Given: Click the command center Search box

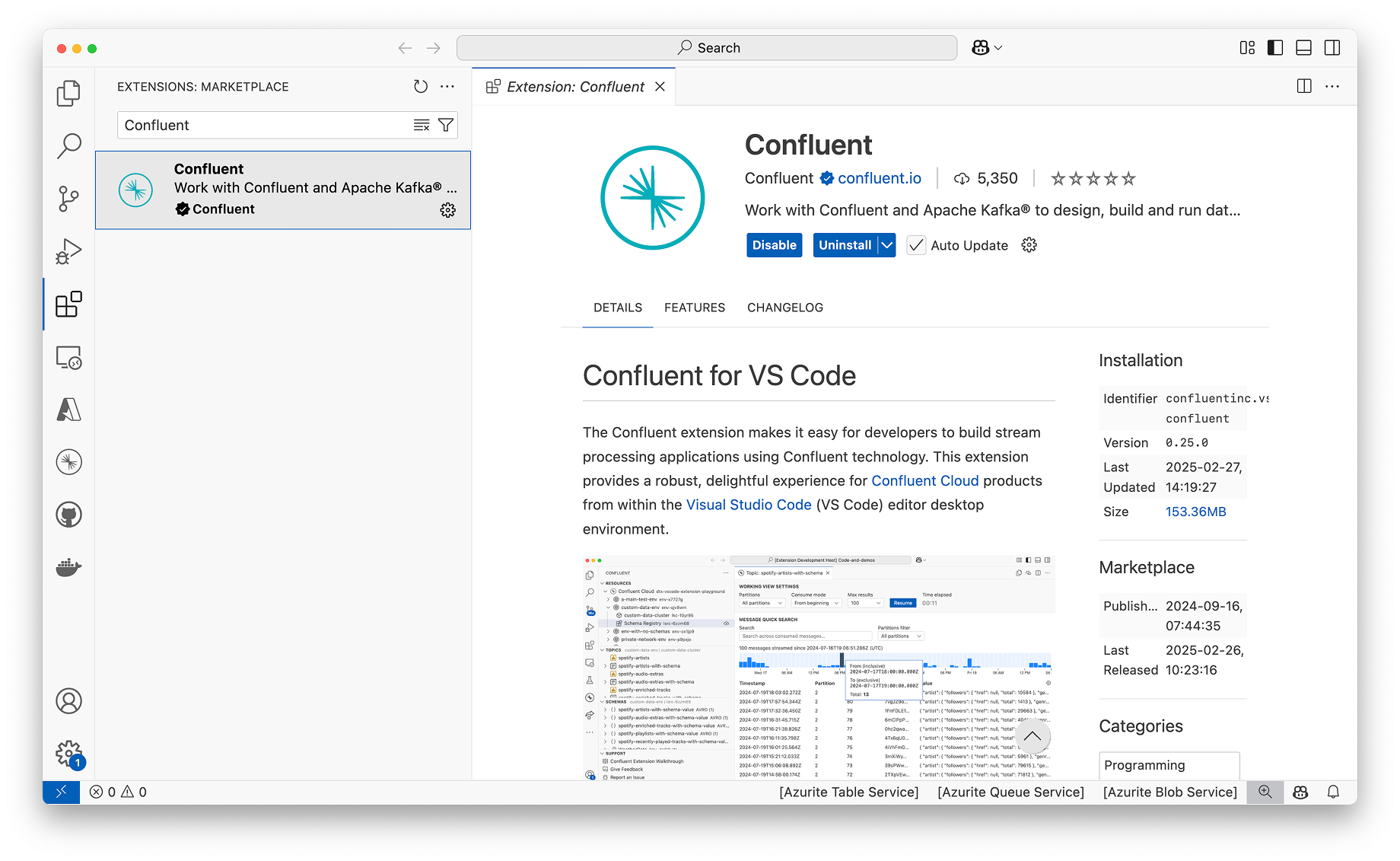Looking at the screenshot, I should (x=707, y=48).
